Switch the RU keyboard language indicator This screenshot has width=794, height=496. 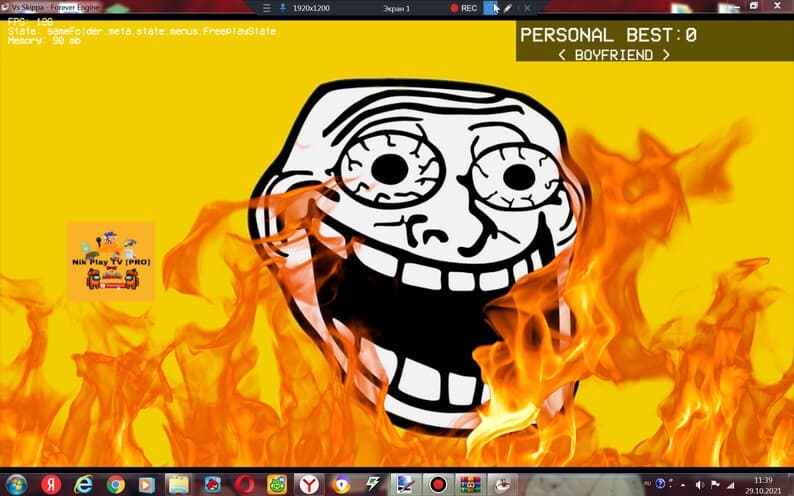pos(648,484)
